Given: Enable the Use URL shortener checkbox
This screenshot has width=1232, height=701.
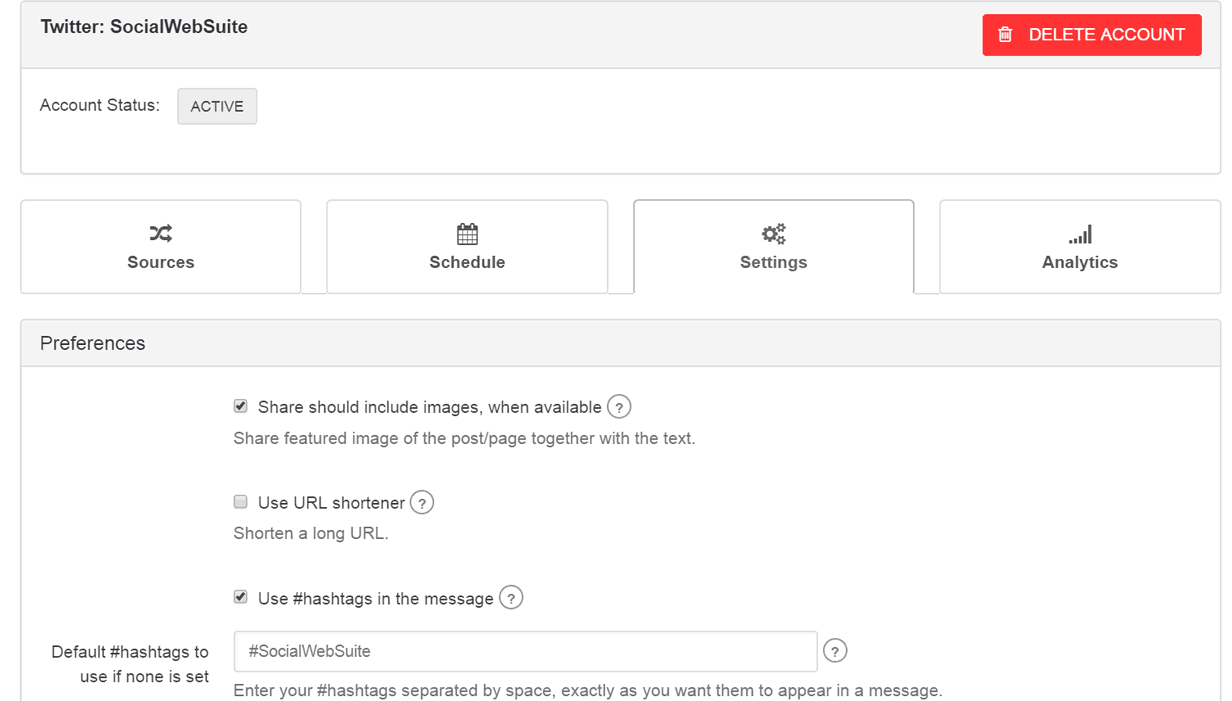Looking at the screenshot, I should 240,502.
